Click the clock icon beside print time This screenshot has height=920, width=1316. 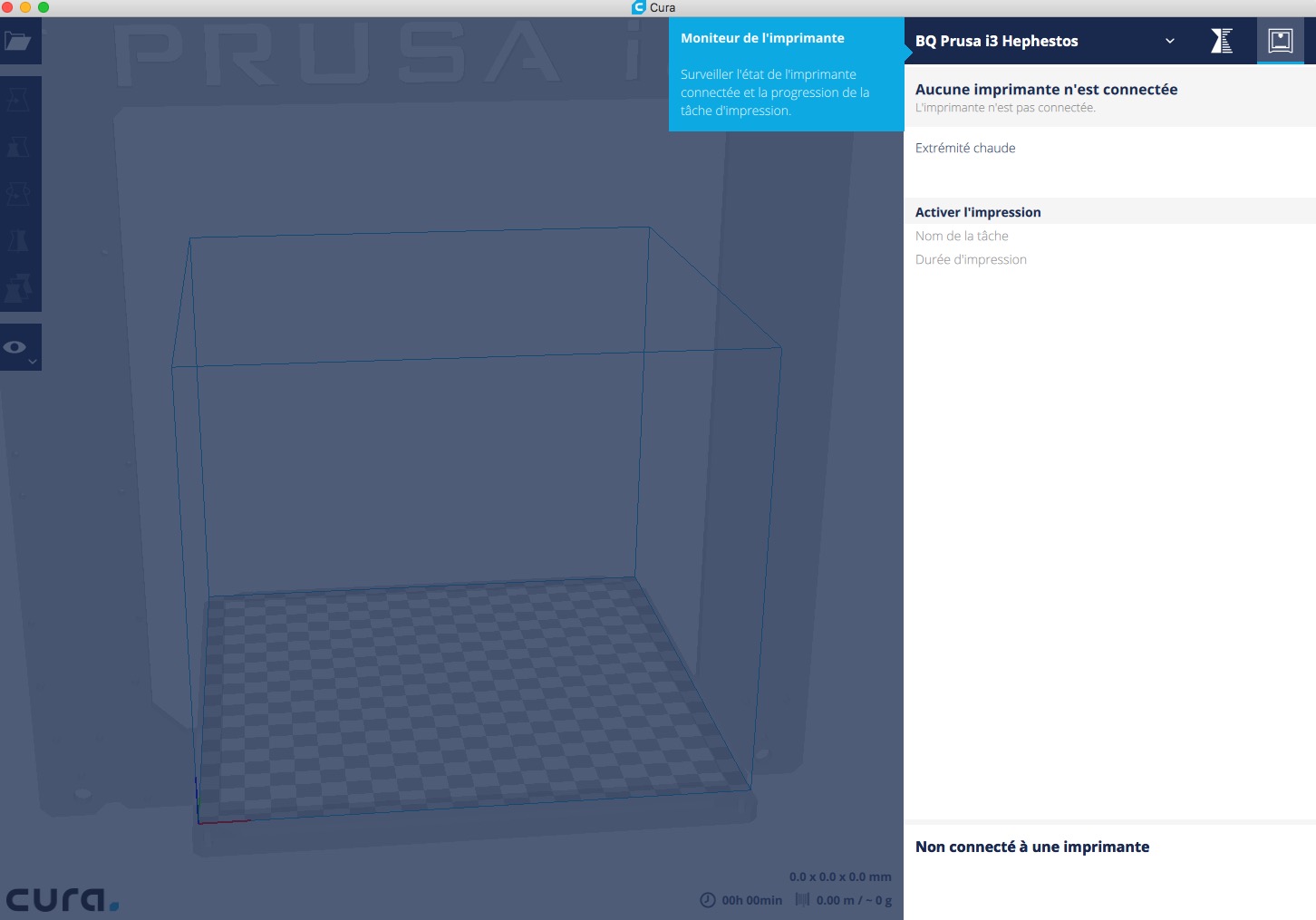pyautogui.click(x=708, y=900)
